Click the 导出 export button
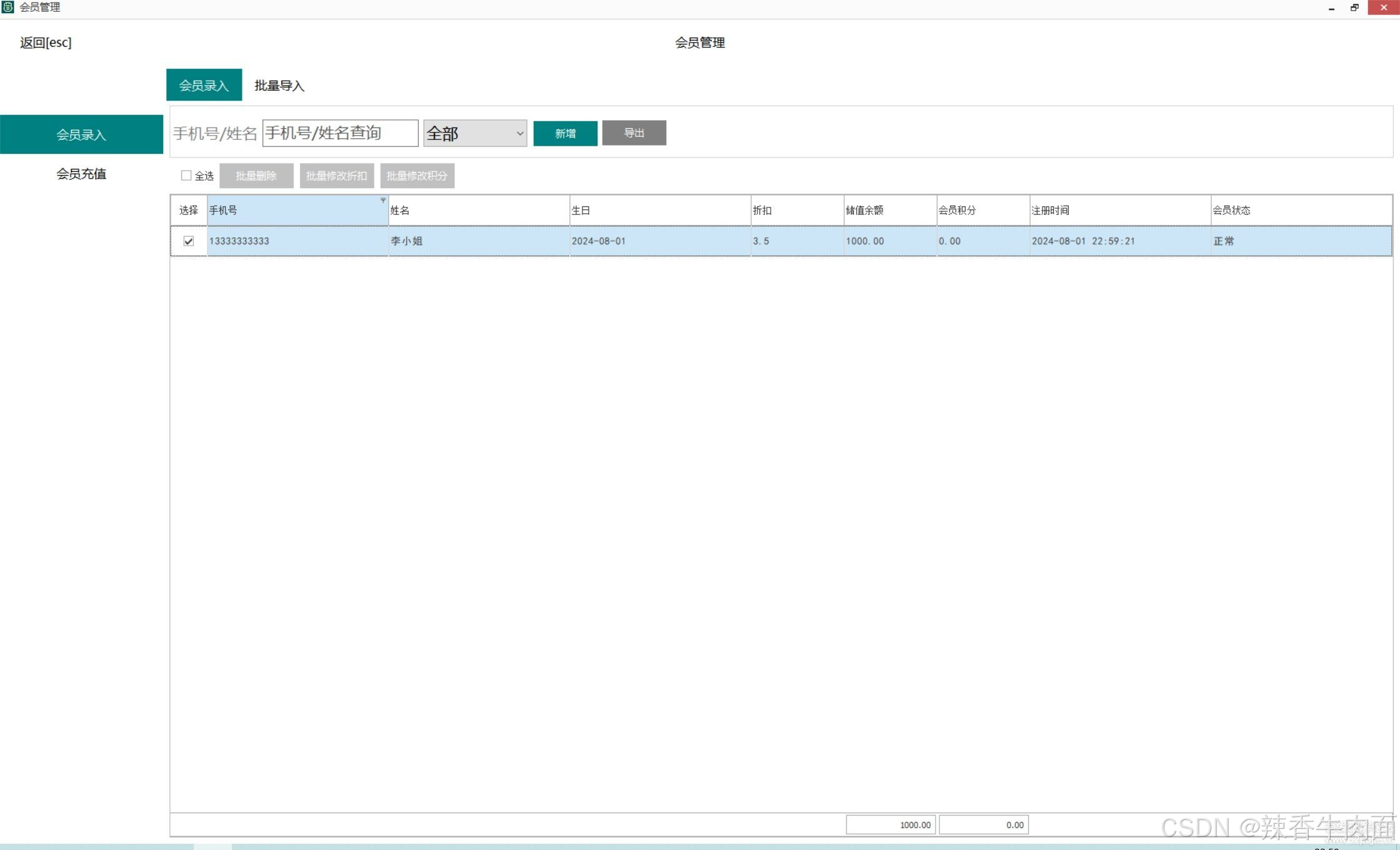This screenshot has width=1400, height=850. click(x=634, y=132)
